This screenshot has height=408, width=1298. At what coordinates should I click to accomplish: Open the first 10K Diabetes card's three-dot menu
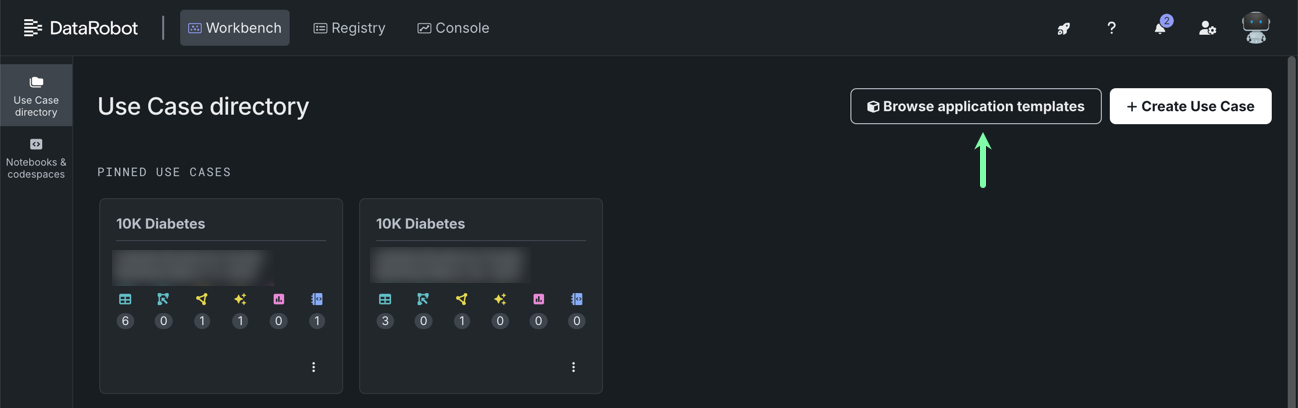pyautogui.click(x=313, y=367)
